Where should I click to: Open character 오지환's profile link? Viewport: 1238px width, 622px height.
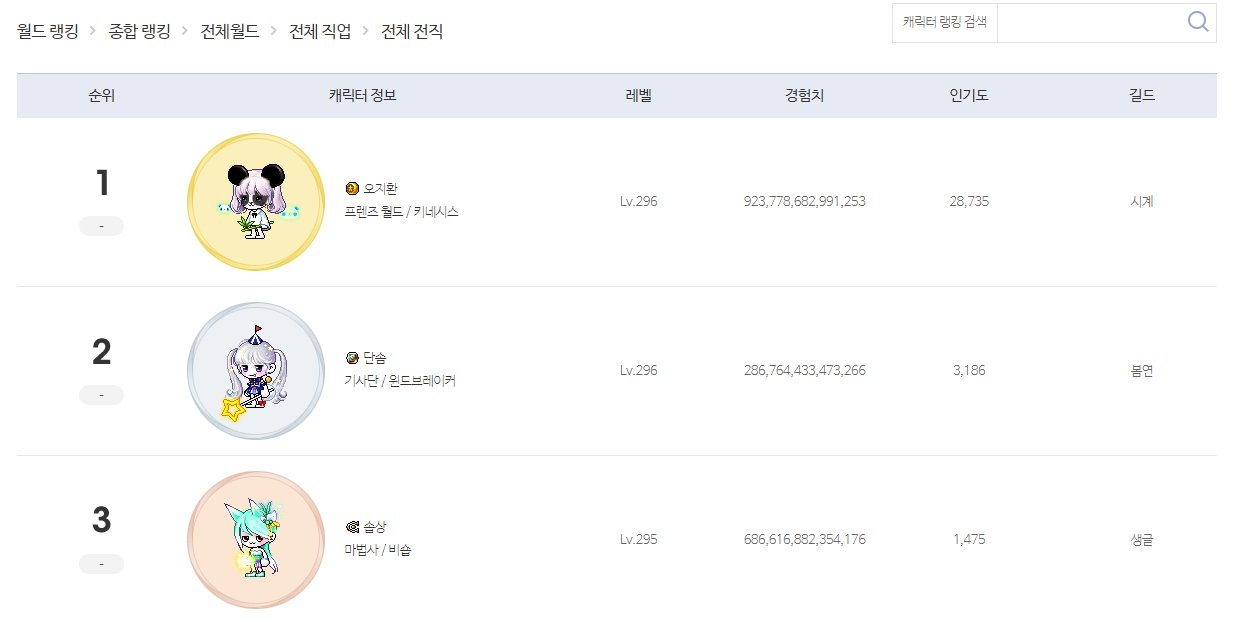pos(381,188)
